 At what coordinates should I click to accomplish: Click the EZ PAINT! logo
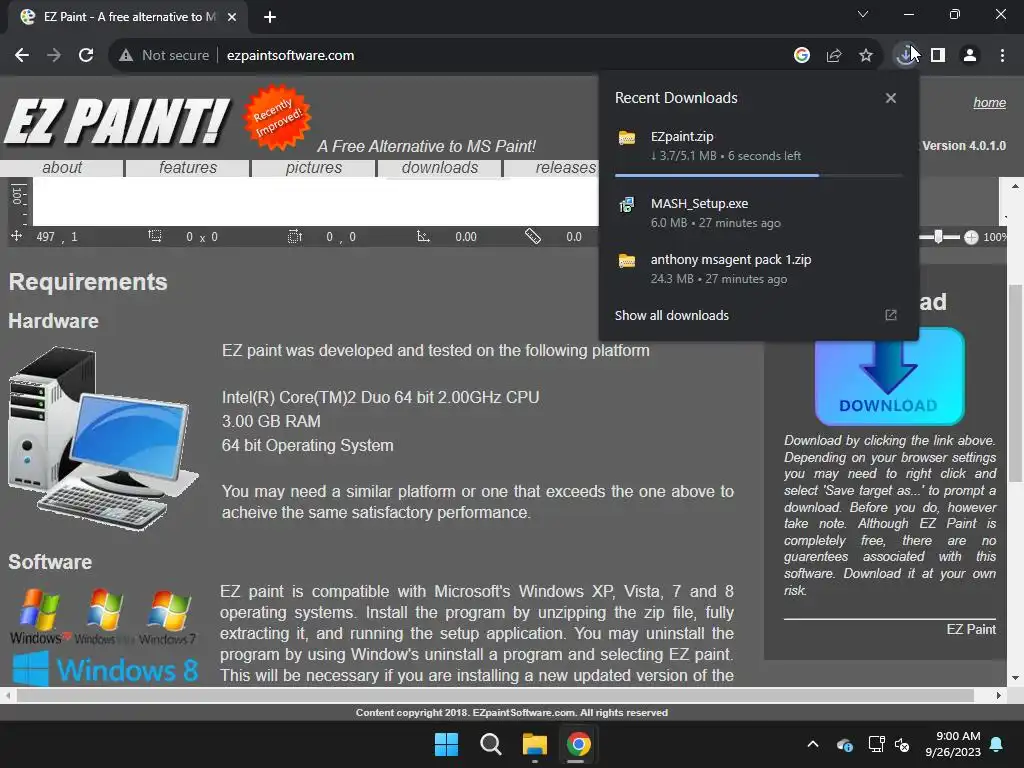tap(117, 121)
